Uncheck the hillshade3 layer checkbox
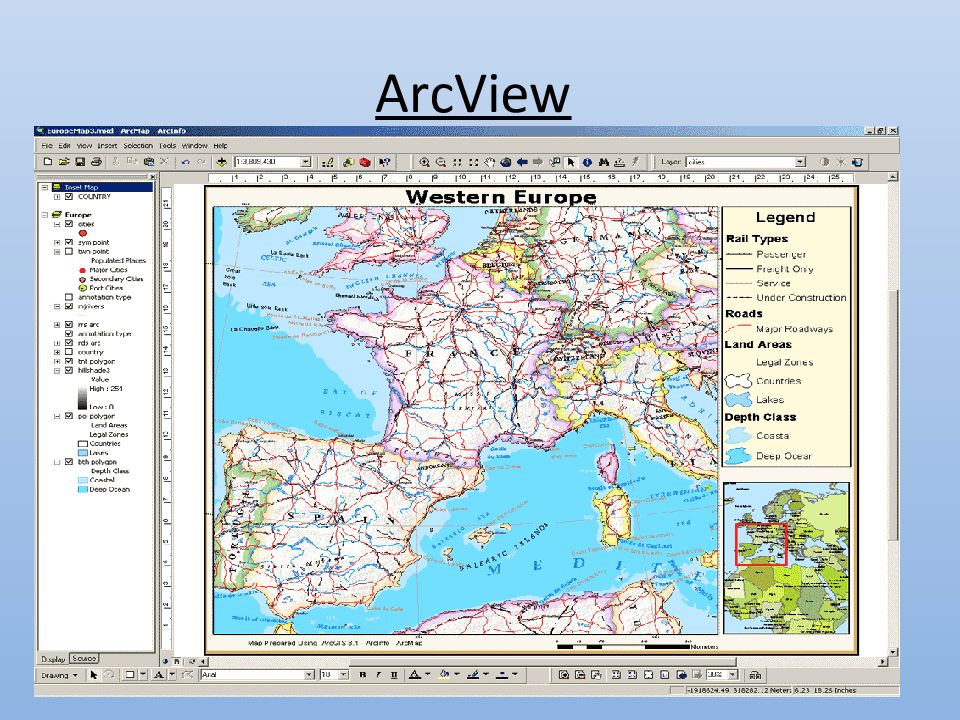Screen dimensions: 960x720 (x=69, y=370)
